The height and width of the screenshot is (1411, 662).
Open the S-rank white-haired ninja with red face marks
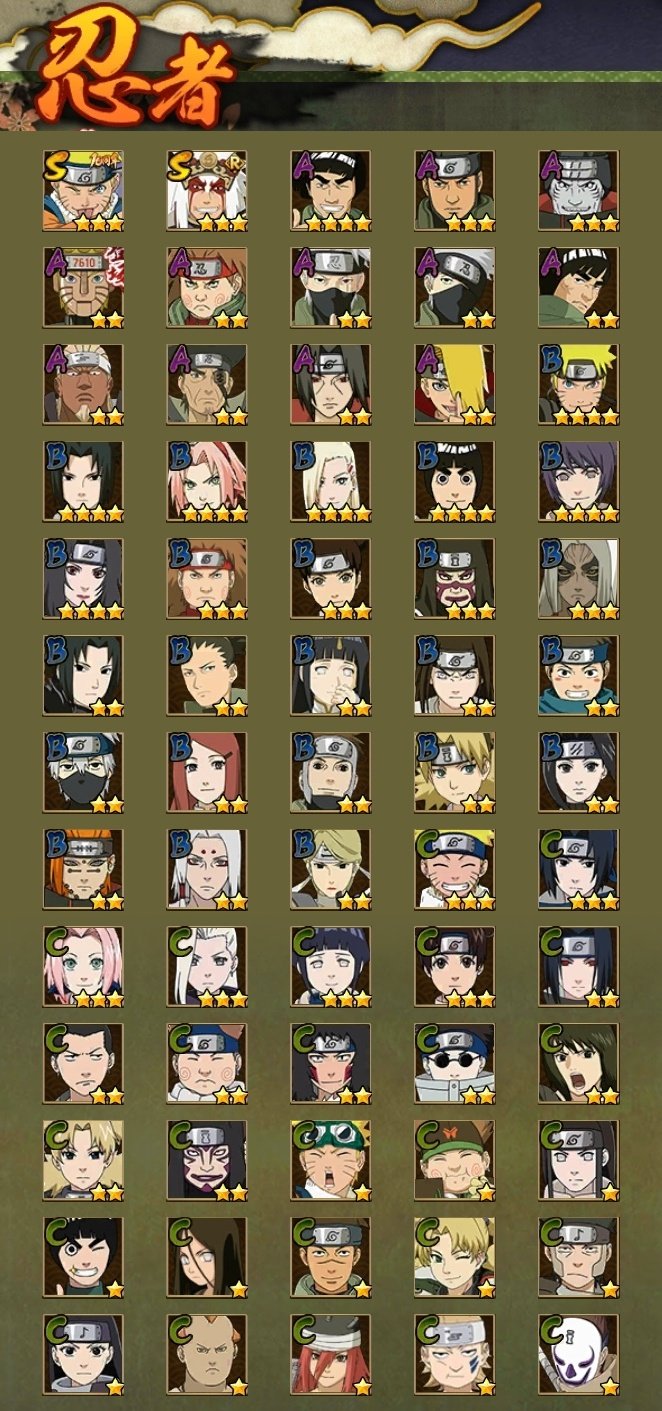207,191
